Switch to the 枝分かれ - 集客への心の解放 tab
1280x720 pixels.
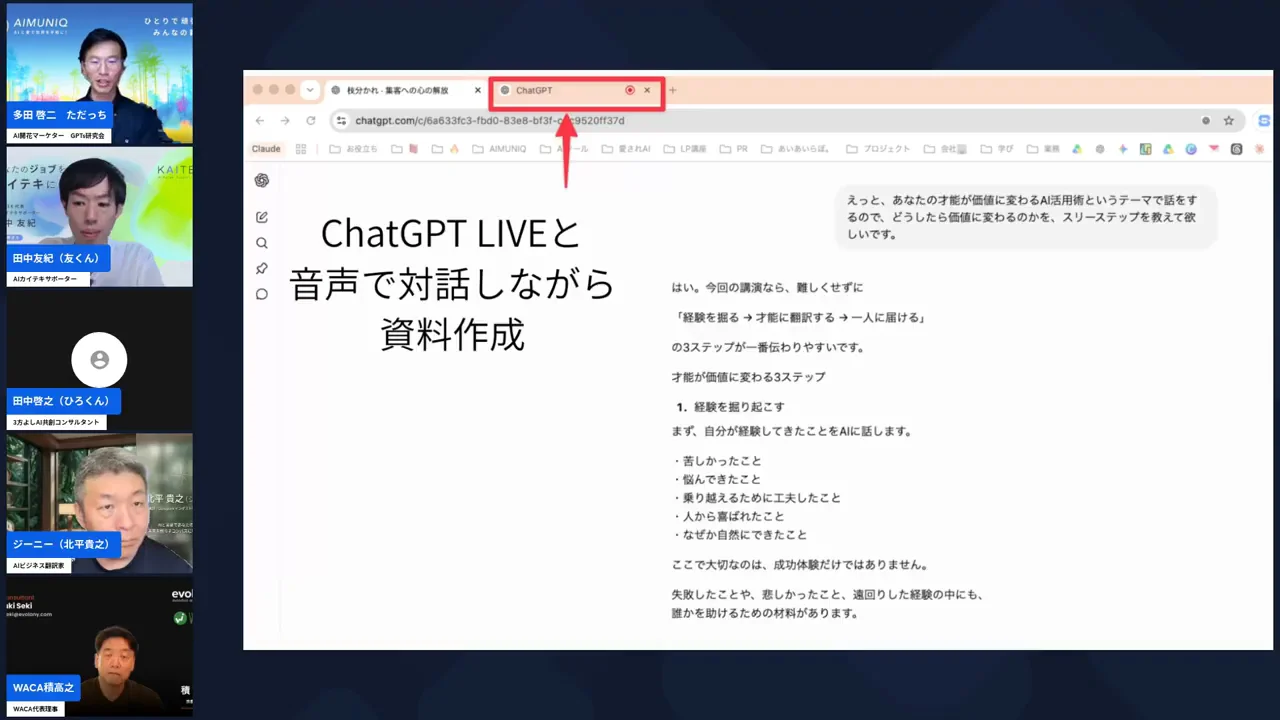(405, 90)
